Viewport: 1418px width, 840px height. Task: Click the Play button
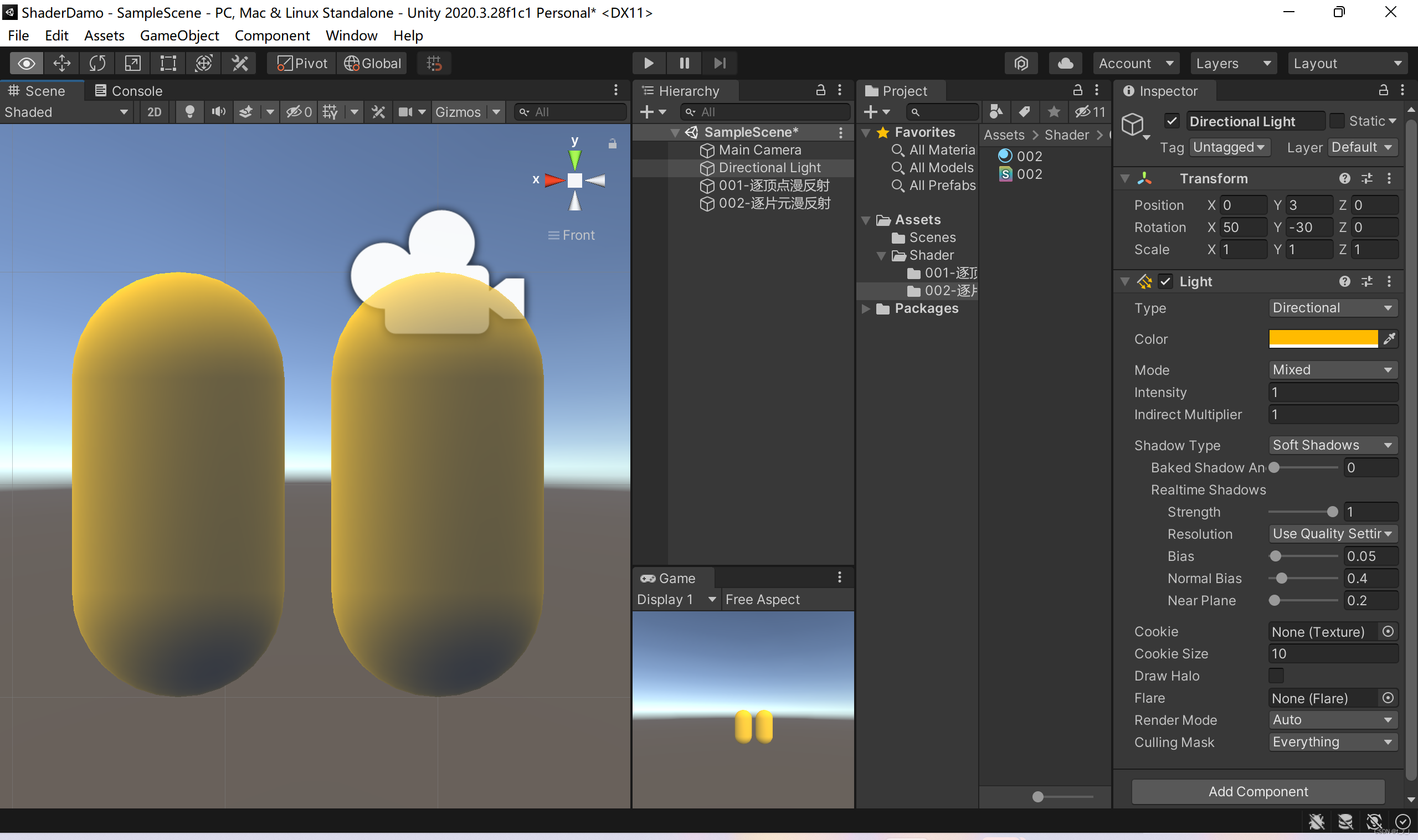coord(649,63)
